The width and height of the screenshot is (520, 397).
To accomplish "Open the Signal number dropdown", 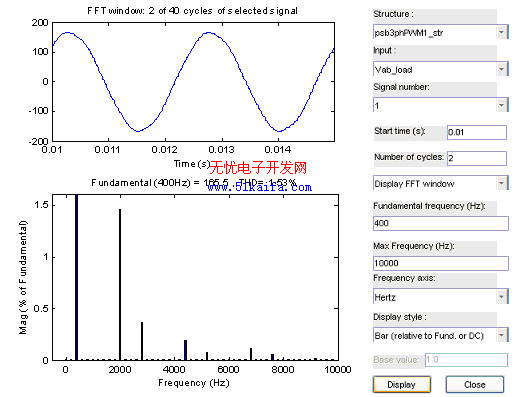I will pyautogui.click(x=441, y=105).
